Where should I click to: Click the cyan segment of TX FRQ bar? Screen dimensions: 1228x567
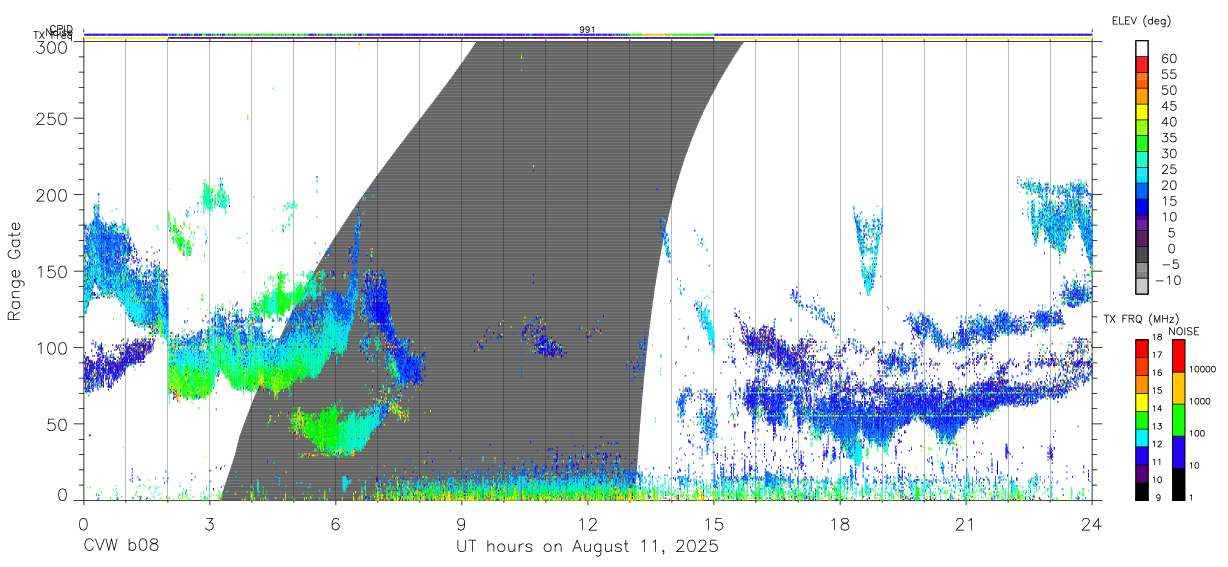click(1141, 439)
